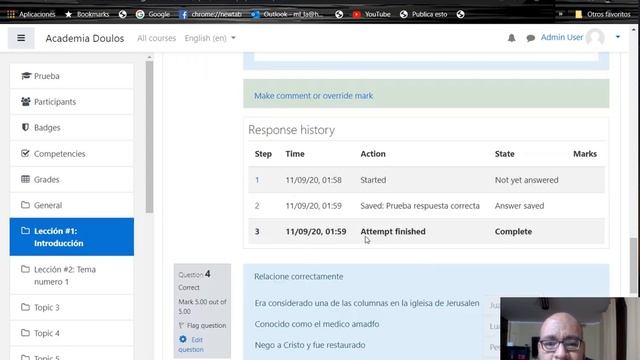Click the main page vertical scrollbar
This screenshot has height=360, width=640.
[633, 265]
